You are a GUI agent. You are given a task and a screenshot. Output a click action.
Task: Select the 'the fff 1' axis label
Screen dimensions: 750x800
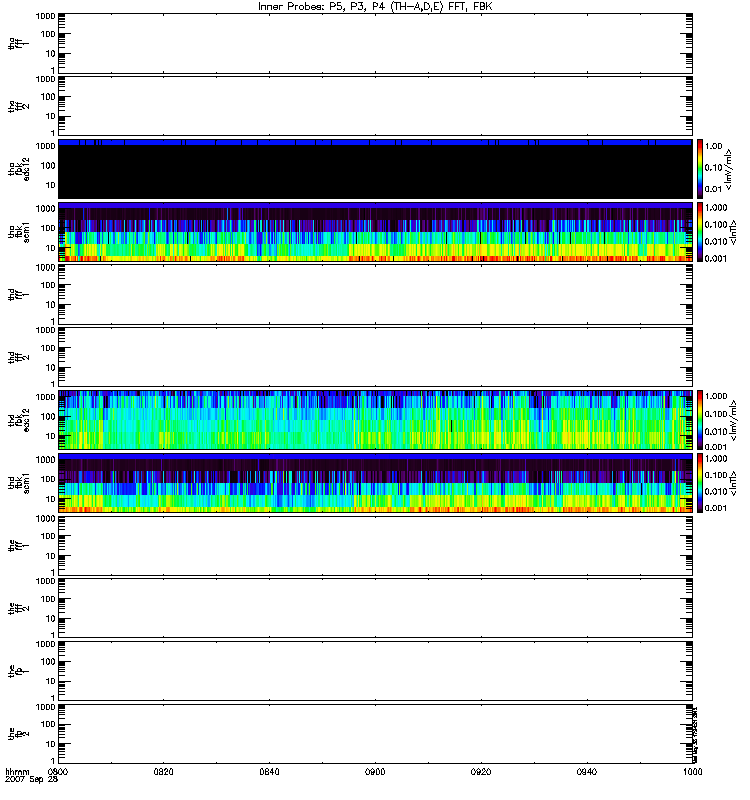click(x=18, y=545)
